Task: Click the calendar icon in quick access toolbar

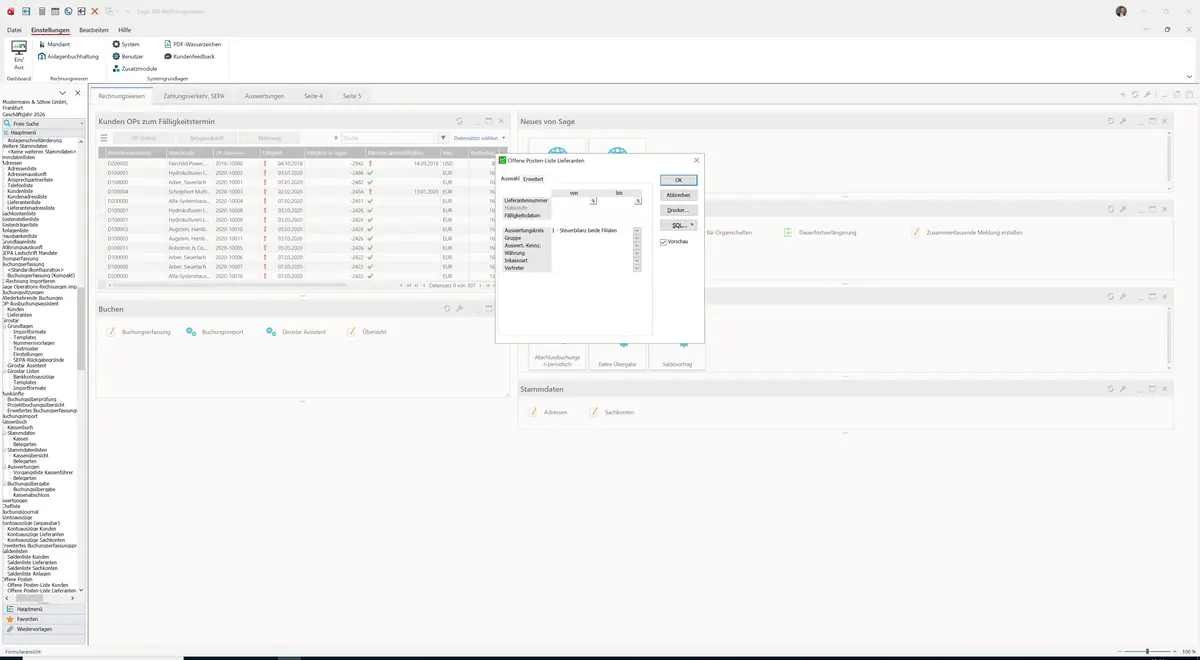Action: coord(55,11)
